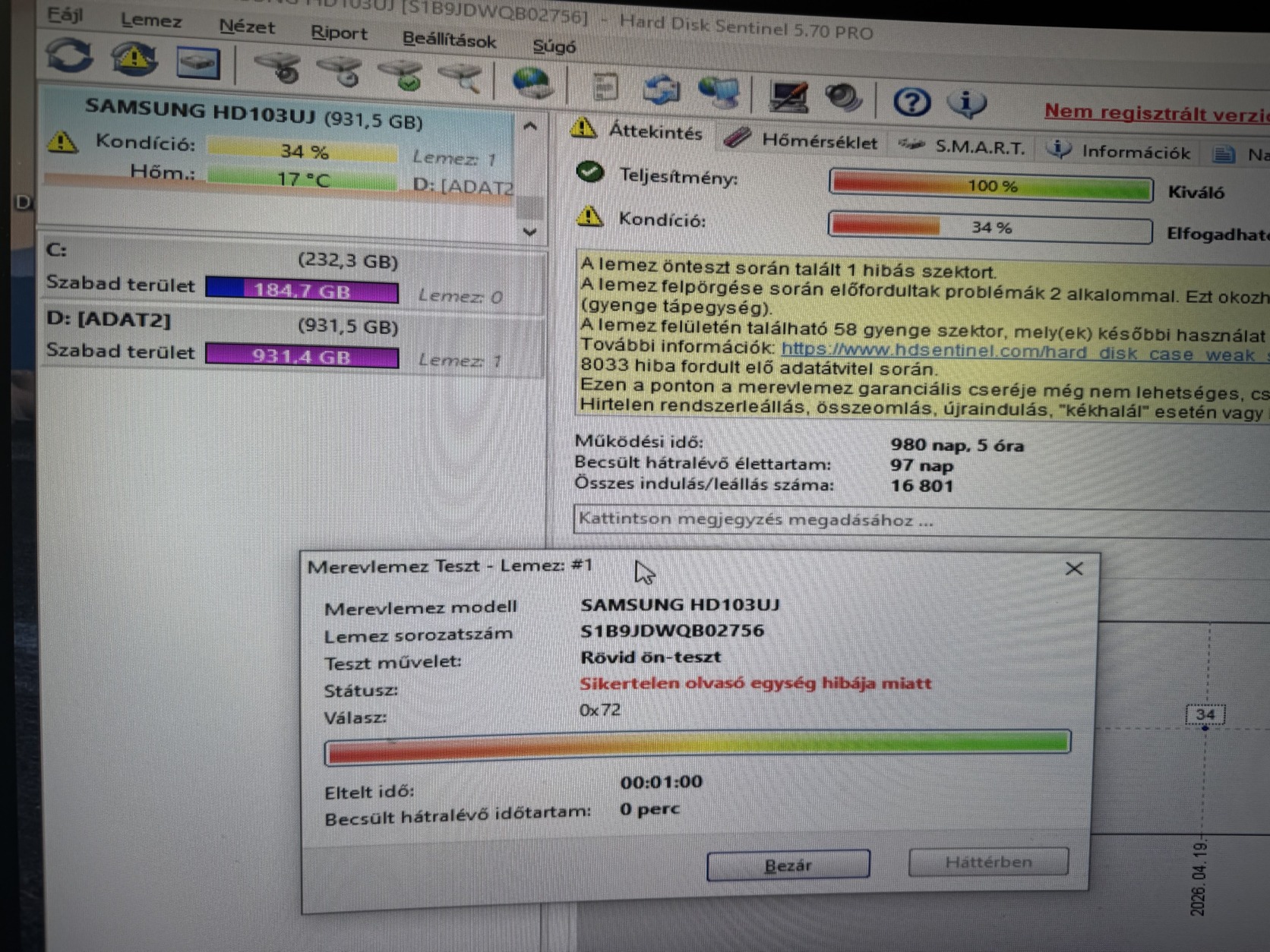
Task: Click the blue info toolbar icon
Action: pos(967,102)
